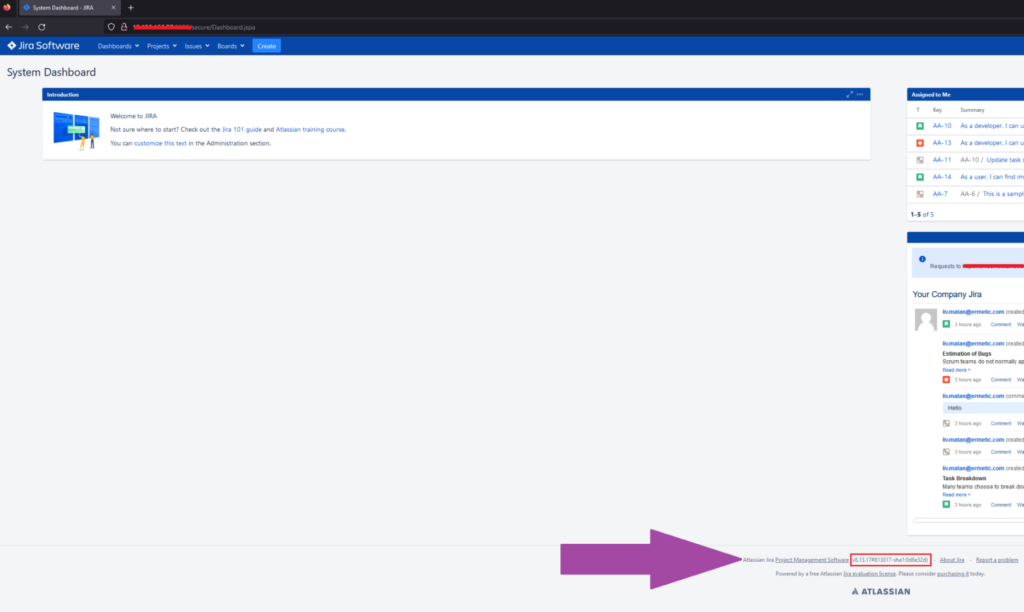Go back to the previous page
1024x612 pixels.
tap(8, 27)
